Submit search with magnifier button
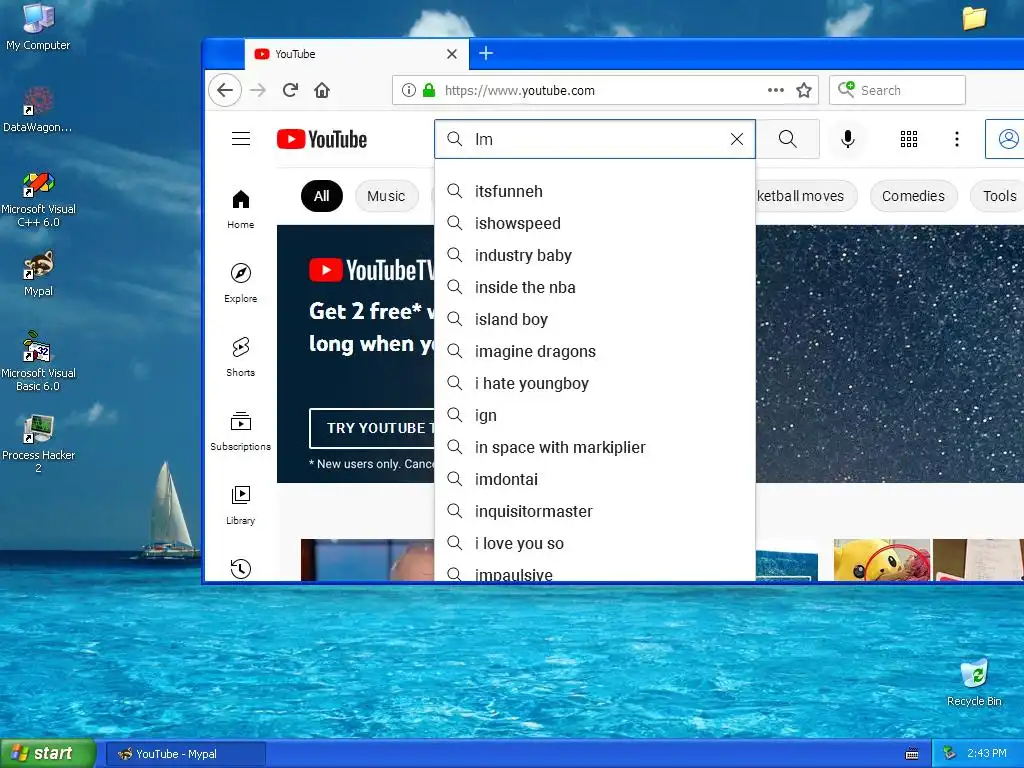1024x768 pixels. [788, 139]
